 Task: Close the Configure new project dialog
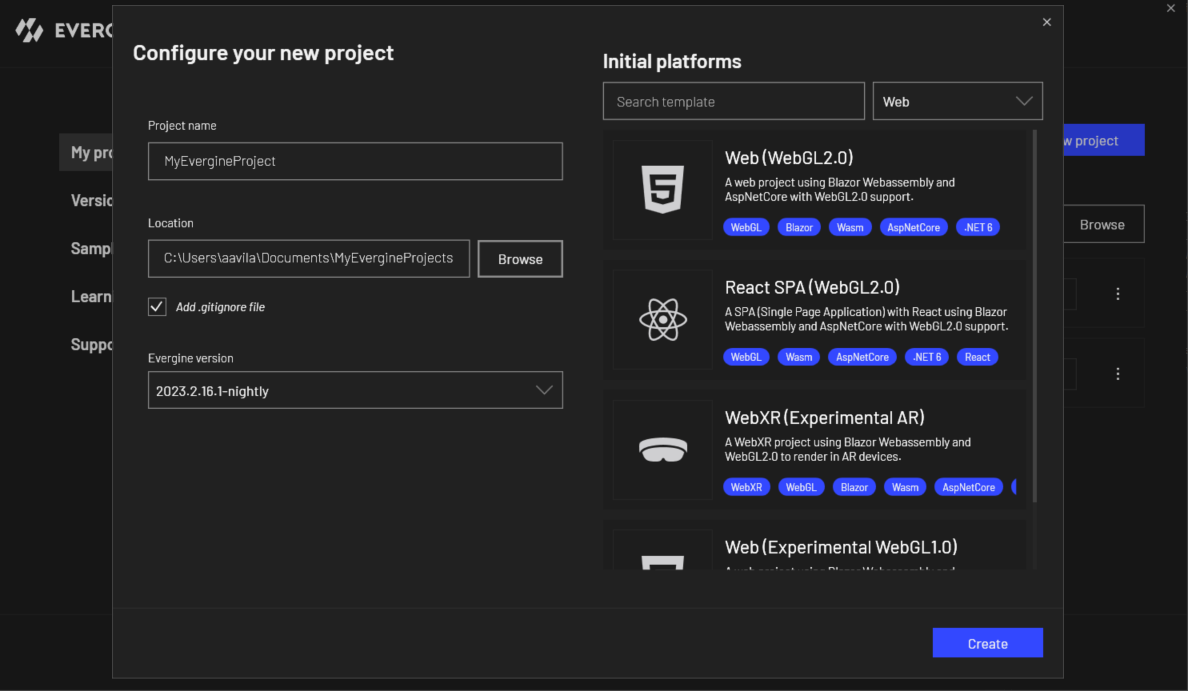coord(1046,22)
